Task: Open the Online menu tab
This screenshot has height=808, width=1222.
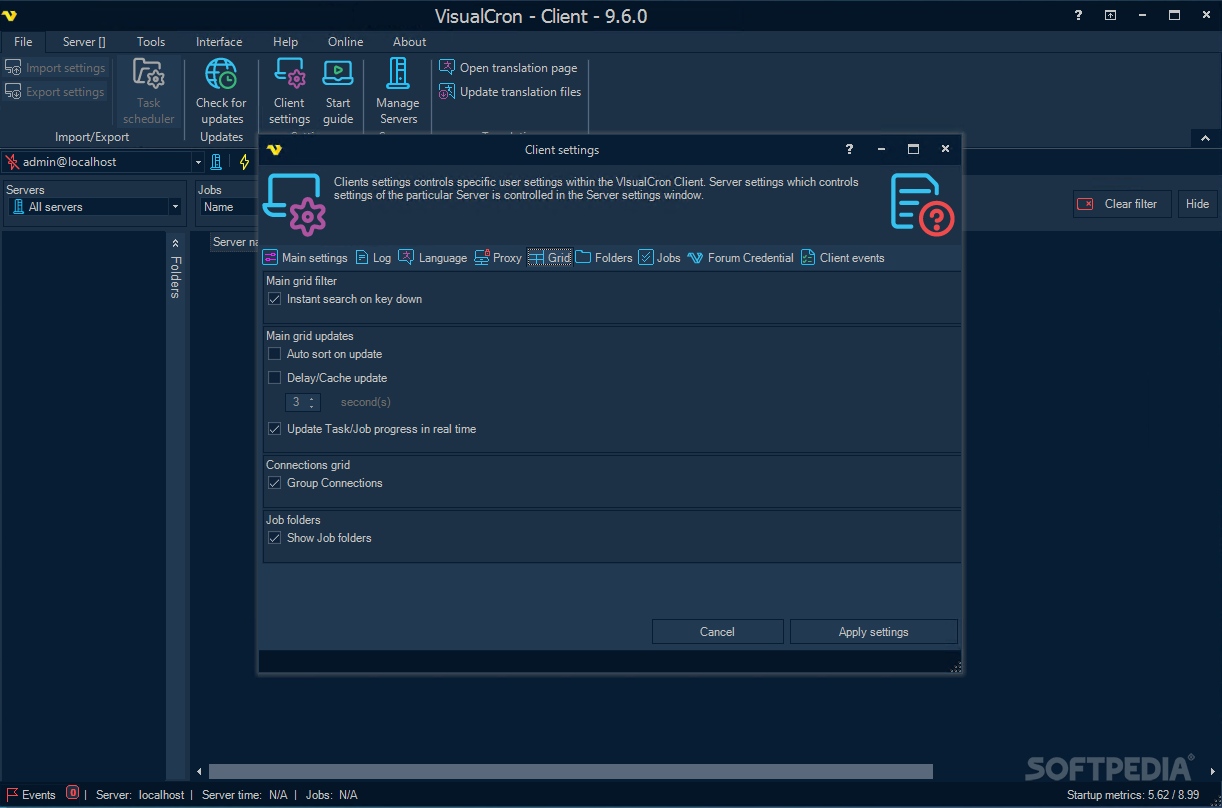Action: [346, 42]
